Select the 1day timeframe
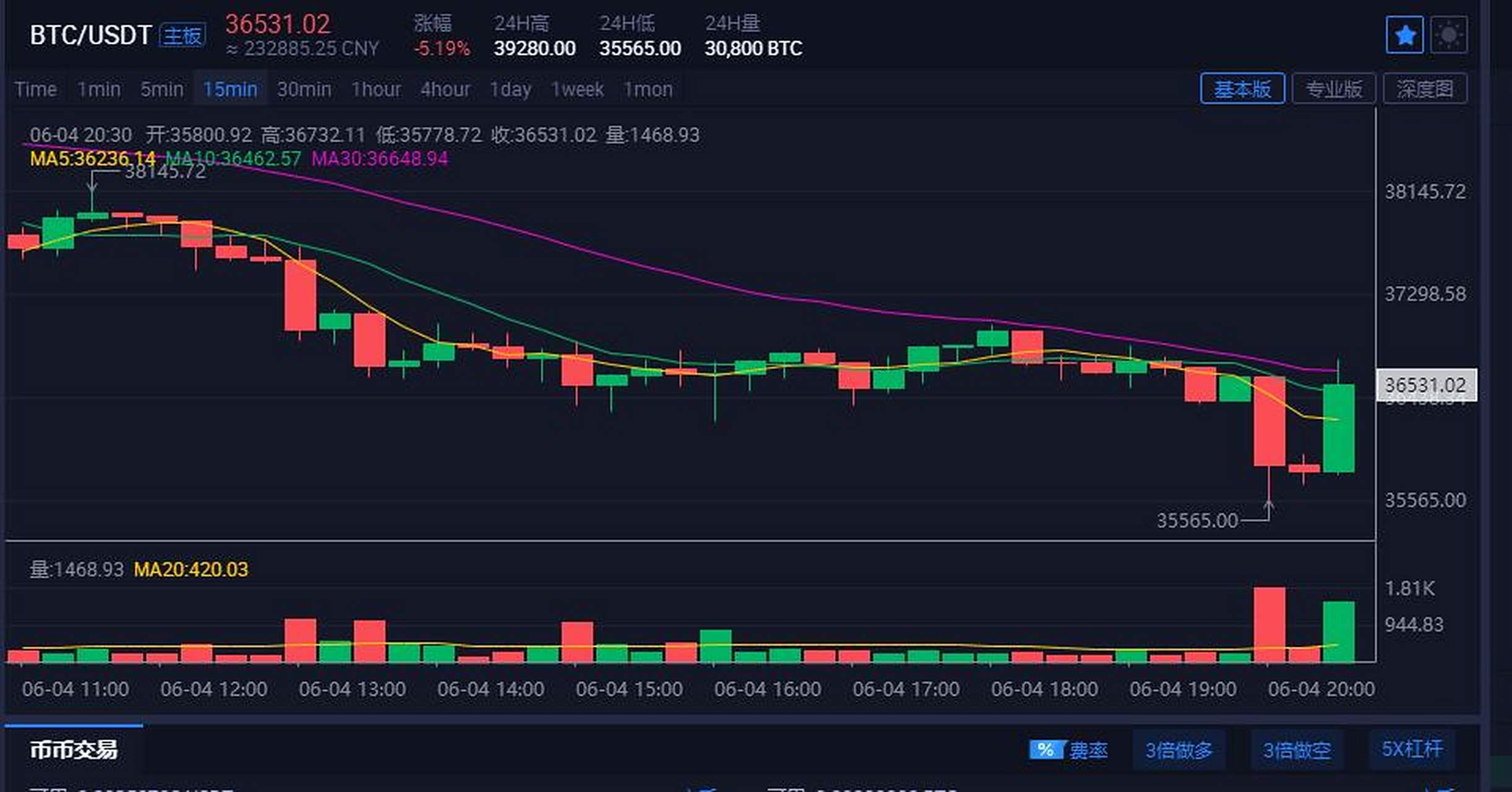The width and height of the screenshot is (1512, 792). click(510, 89)
